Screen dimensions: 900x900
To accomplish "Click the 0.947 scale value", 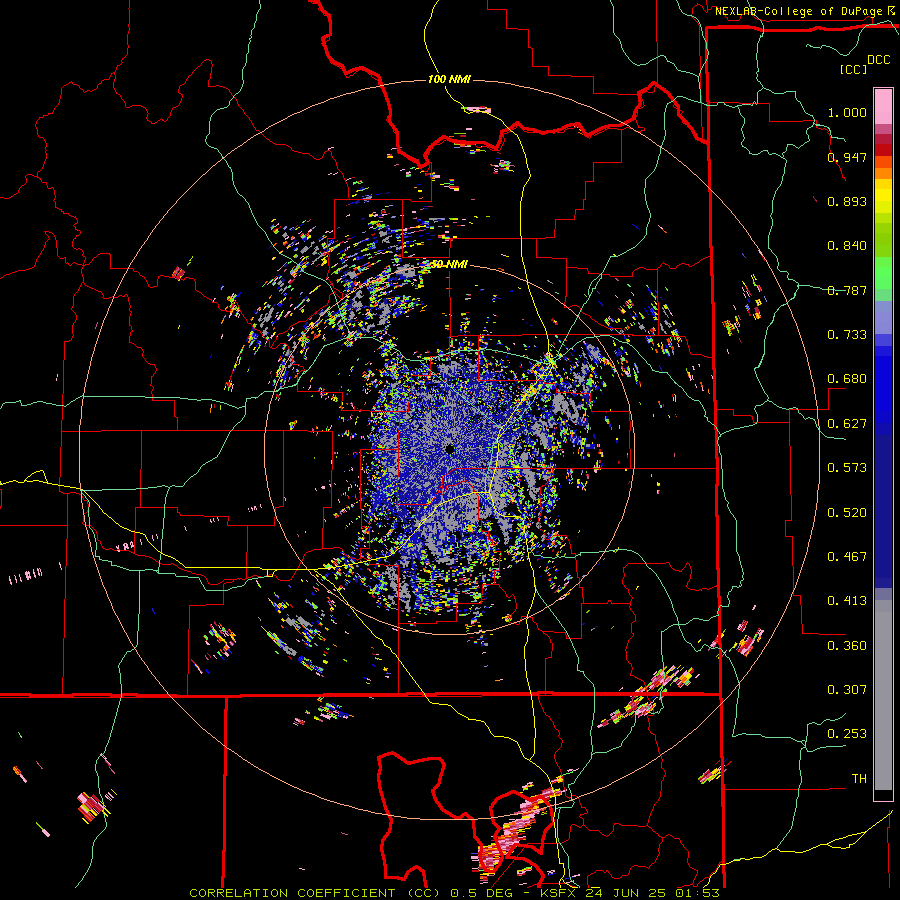I will click(847, 157).
